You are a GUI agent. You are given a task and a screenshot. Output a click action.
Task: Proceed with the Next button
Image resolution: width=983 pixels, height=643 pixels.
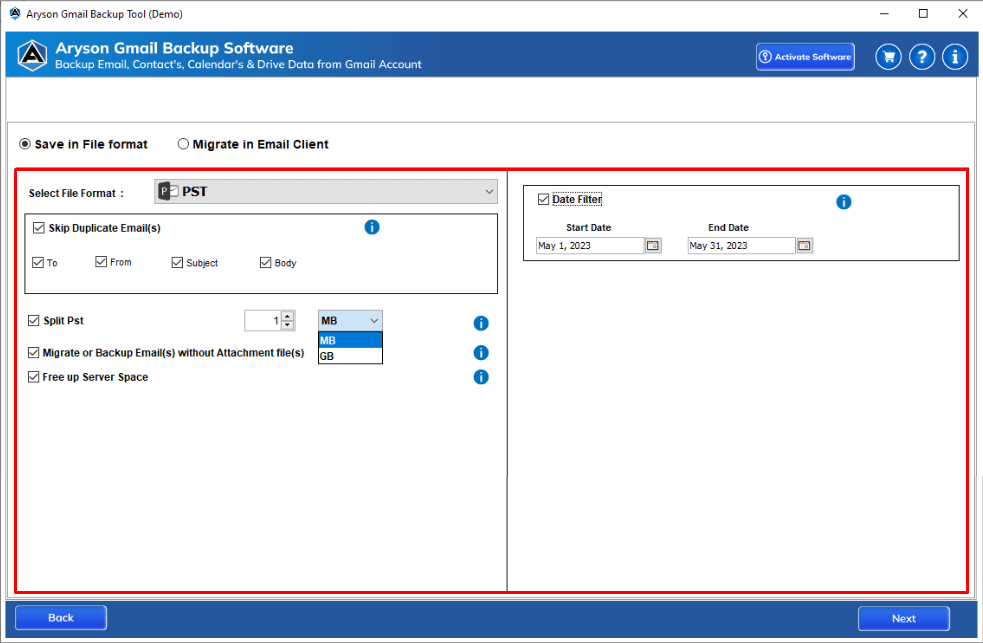(x=904, y=619)
